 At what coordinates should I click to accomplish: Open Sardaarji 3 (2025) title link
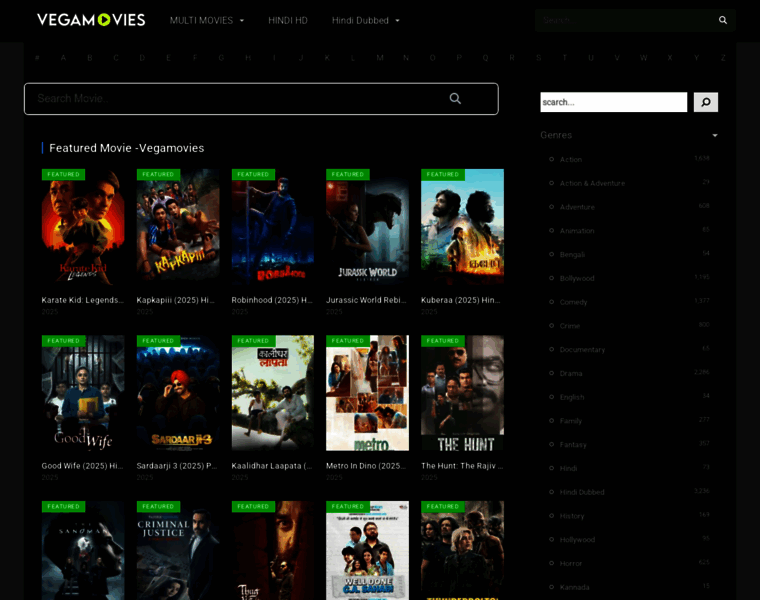[177, 466]
